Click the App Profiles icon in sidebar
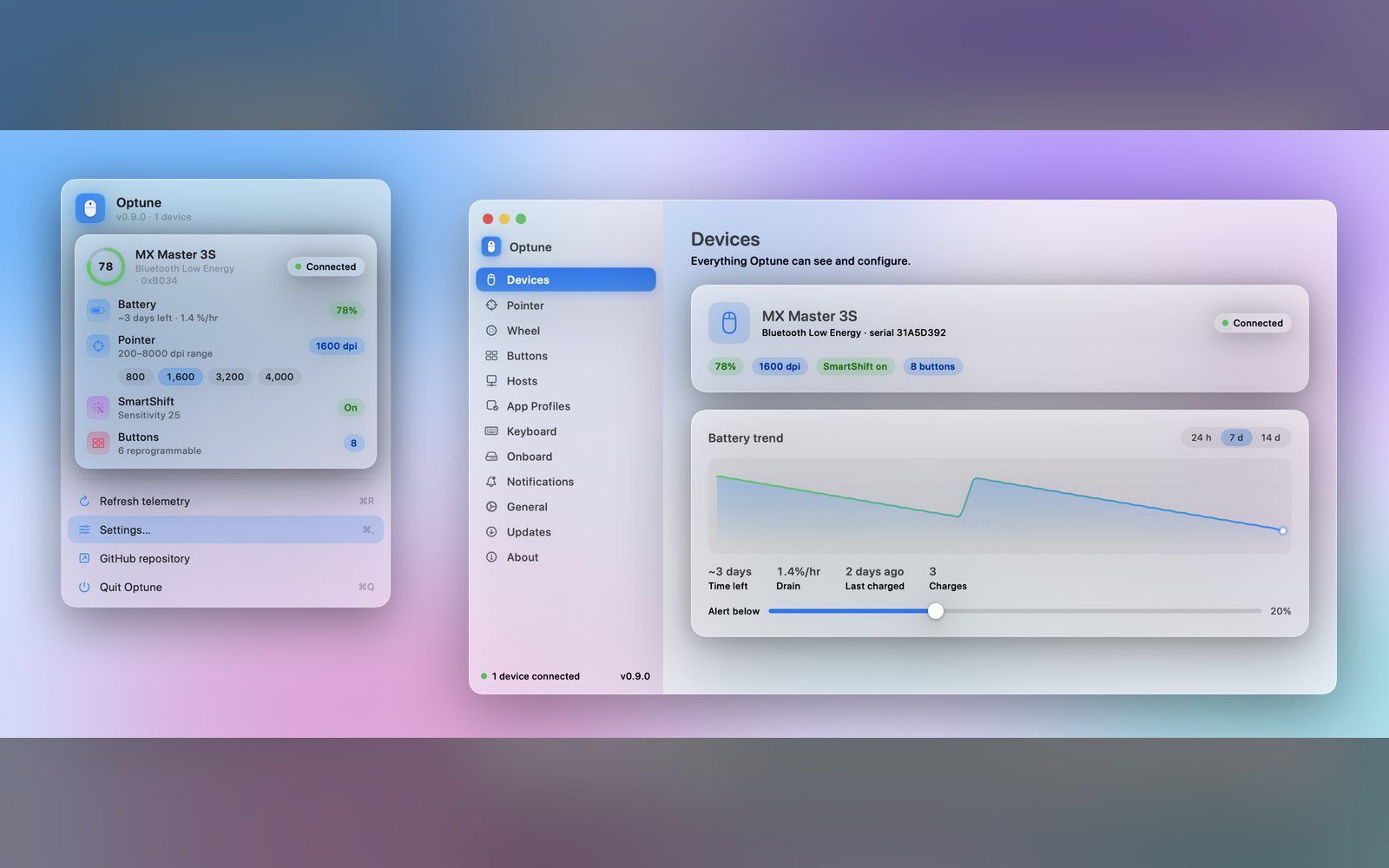The width and height of the screenshot is (1389, 868). [491, 406]
